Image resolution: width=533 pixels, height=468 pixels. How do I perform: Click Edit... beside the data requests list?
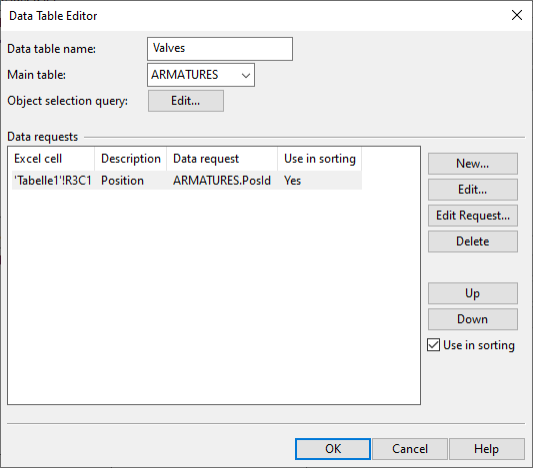(x=473, y=190)
